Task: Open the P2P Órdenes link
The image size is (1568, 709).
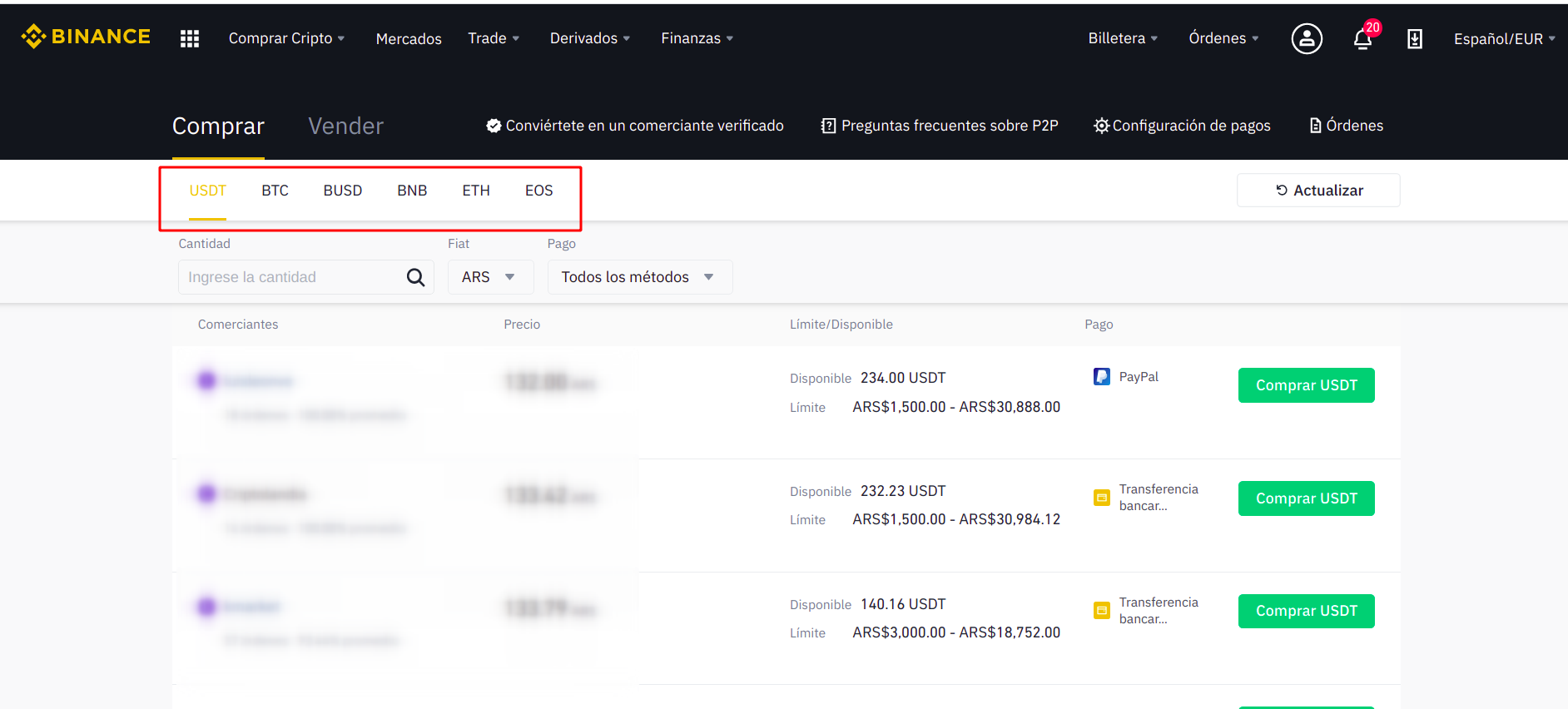Action: click(x=1347, y=126)
